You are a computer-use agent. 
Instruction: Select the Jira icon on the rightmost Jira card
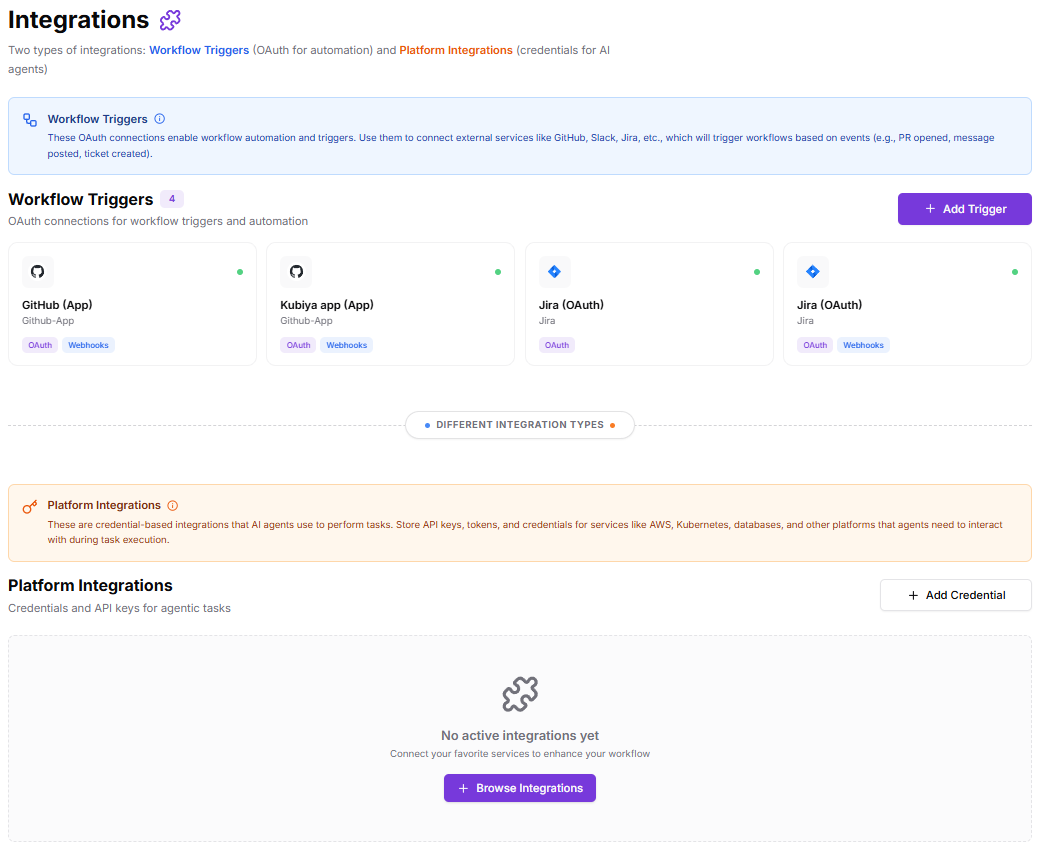coord(812,271)
